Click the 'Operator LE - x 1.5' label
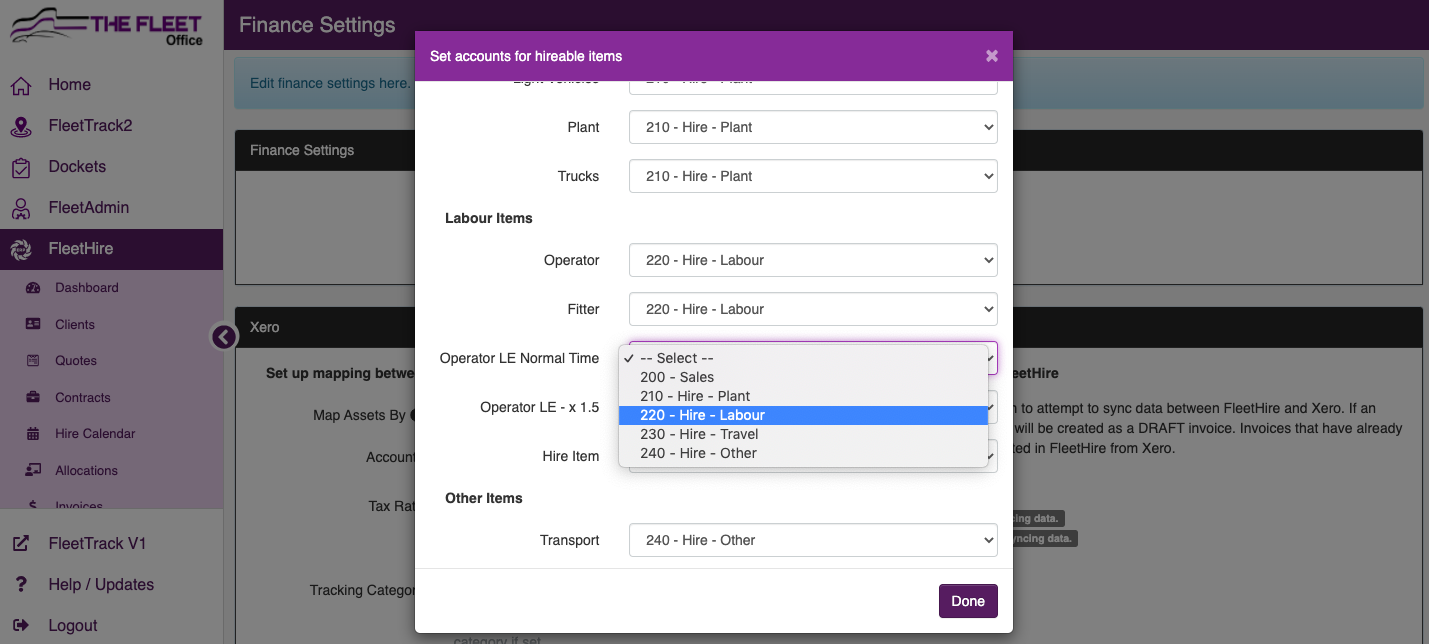1429x644 pixels. (540, 407)
